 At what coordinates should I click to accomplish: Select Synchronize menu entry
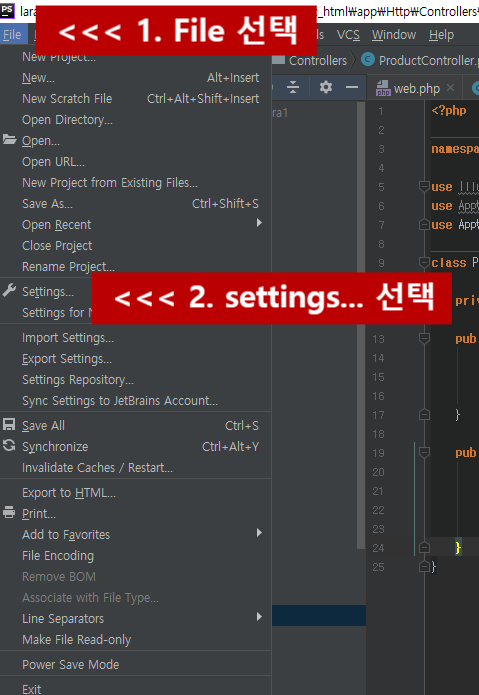(x=136, y=447)
